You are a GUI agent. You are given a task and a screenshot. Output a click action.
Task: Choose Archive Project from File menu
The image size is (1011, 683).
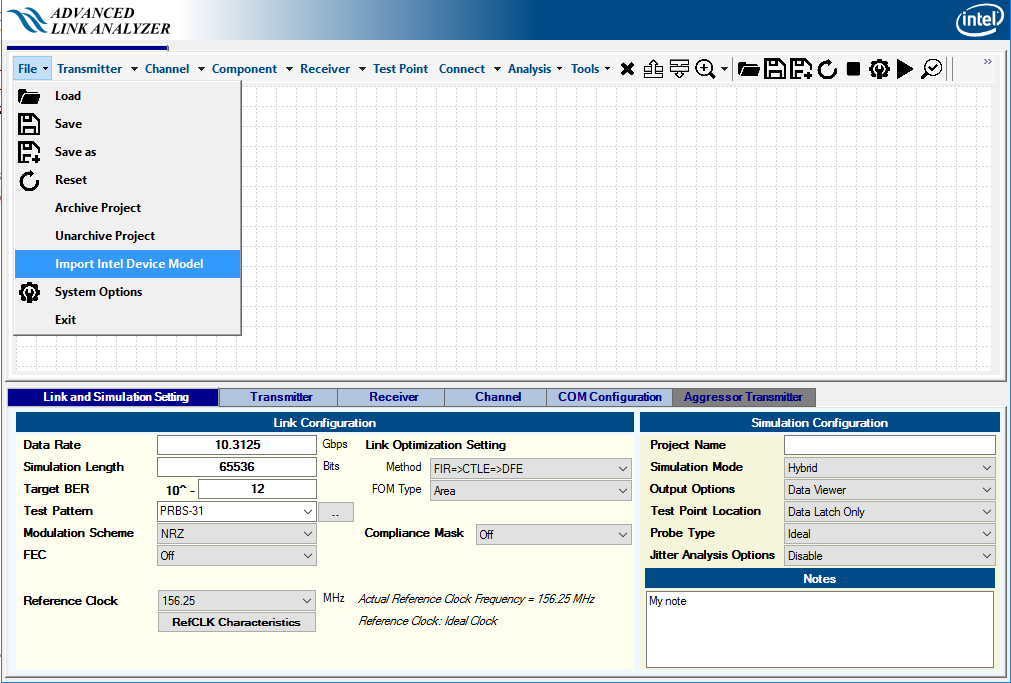98,208
